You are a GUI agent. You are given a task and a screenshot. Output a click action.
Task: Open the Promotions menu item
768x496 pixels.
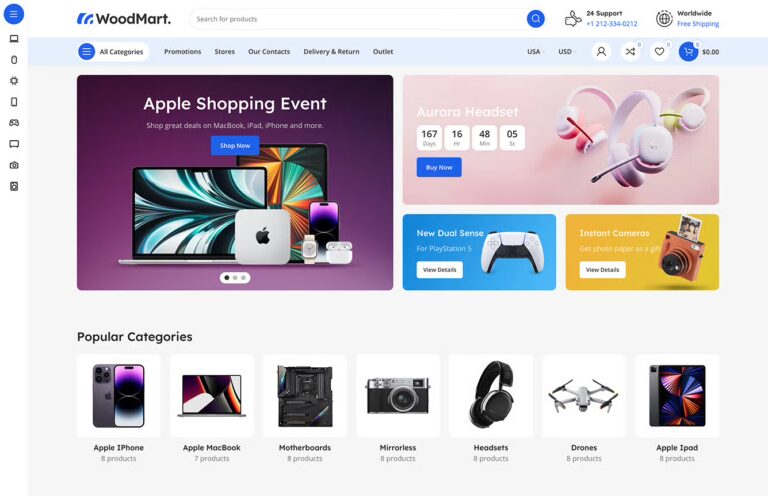click(183, 51)
